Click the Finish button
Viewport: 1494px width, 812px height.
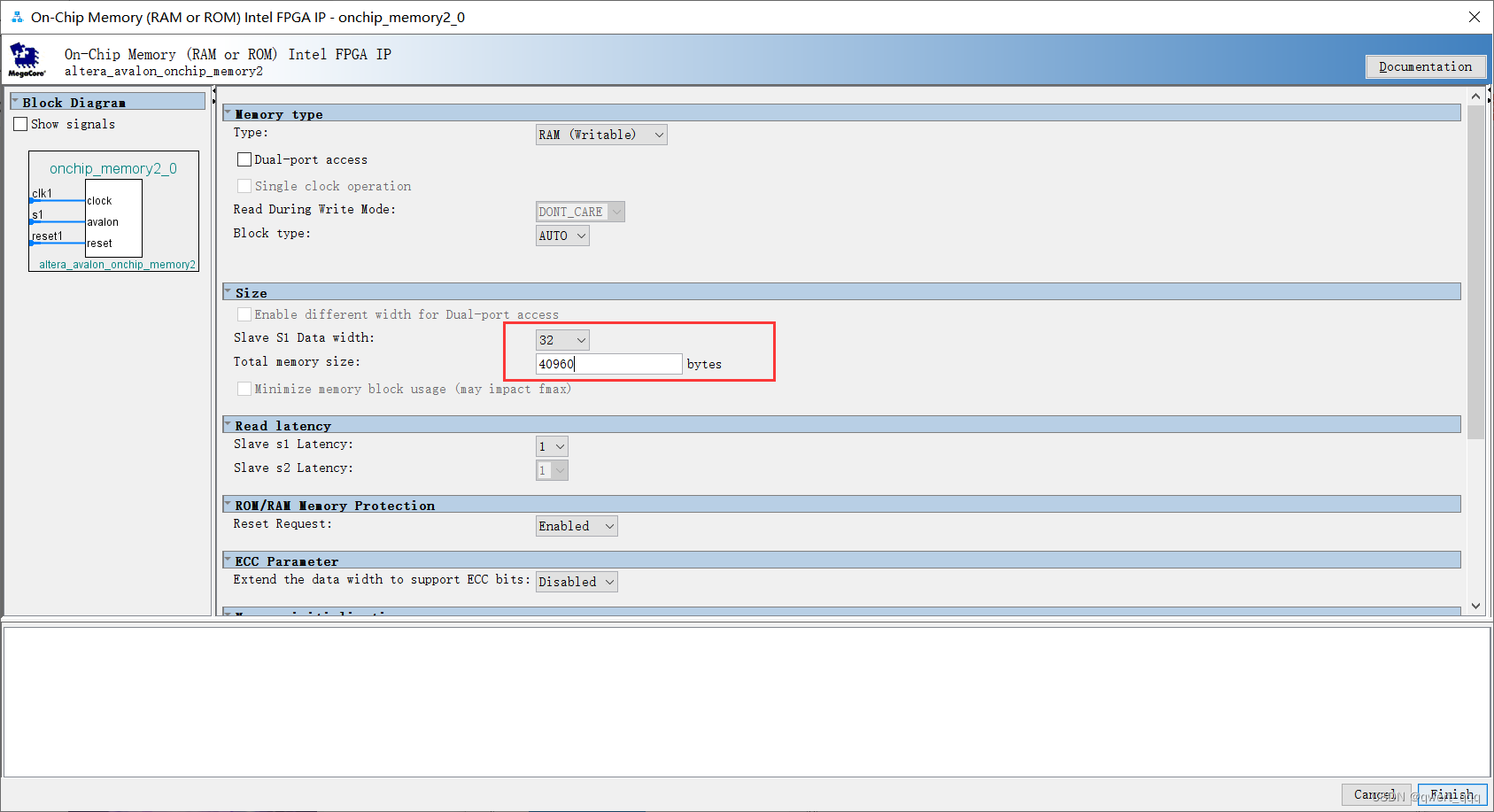(x=1452, y=794)
